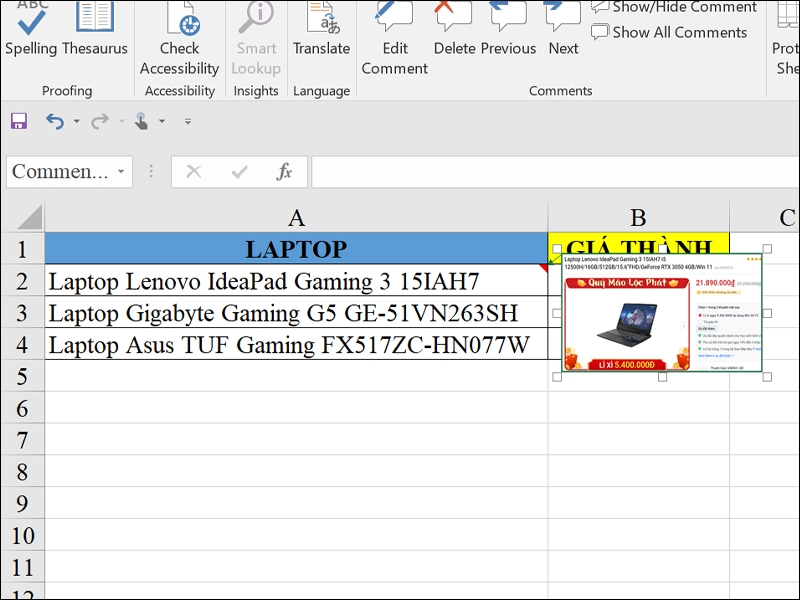Select cell Laptop Asus TUF Gaming
800x600 pixels.
click(296, 344)
